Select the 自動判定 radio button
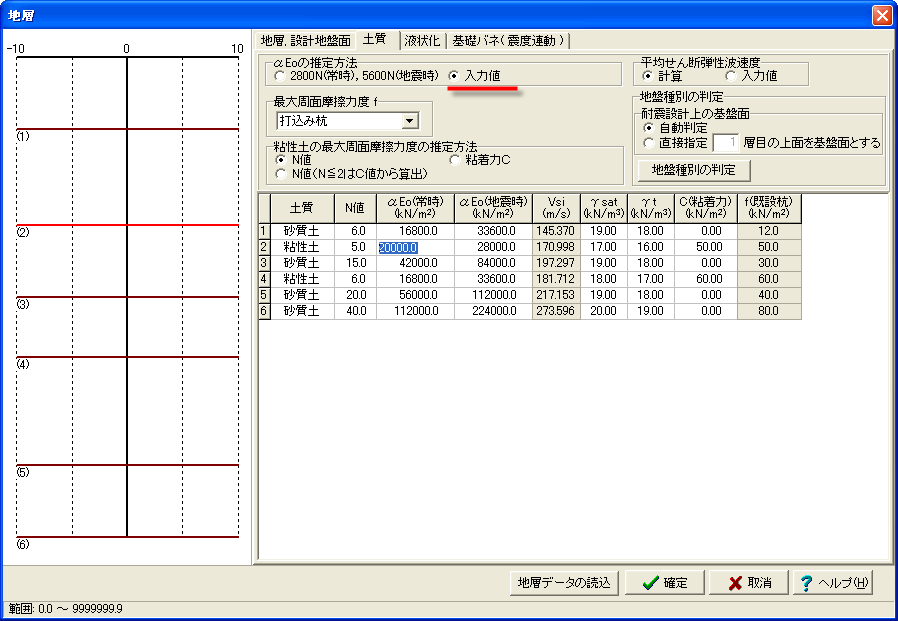 pyautogui.click(x=648, y=128)
